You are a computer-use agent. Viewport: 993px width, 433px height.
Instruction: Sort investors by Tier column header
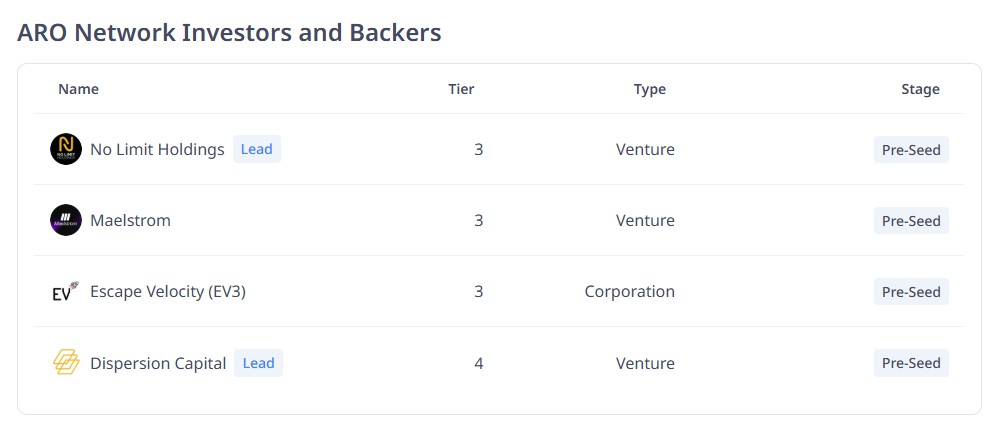coord(461,89)
